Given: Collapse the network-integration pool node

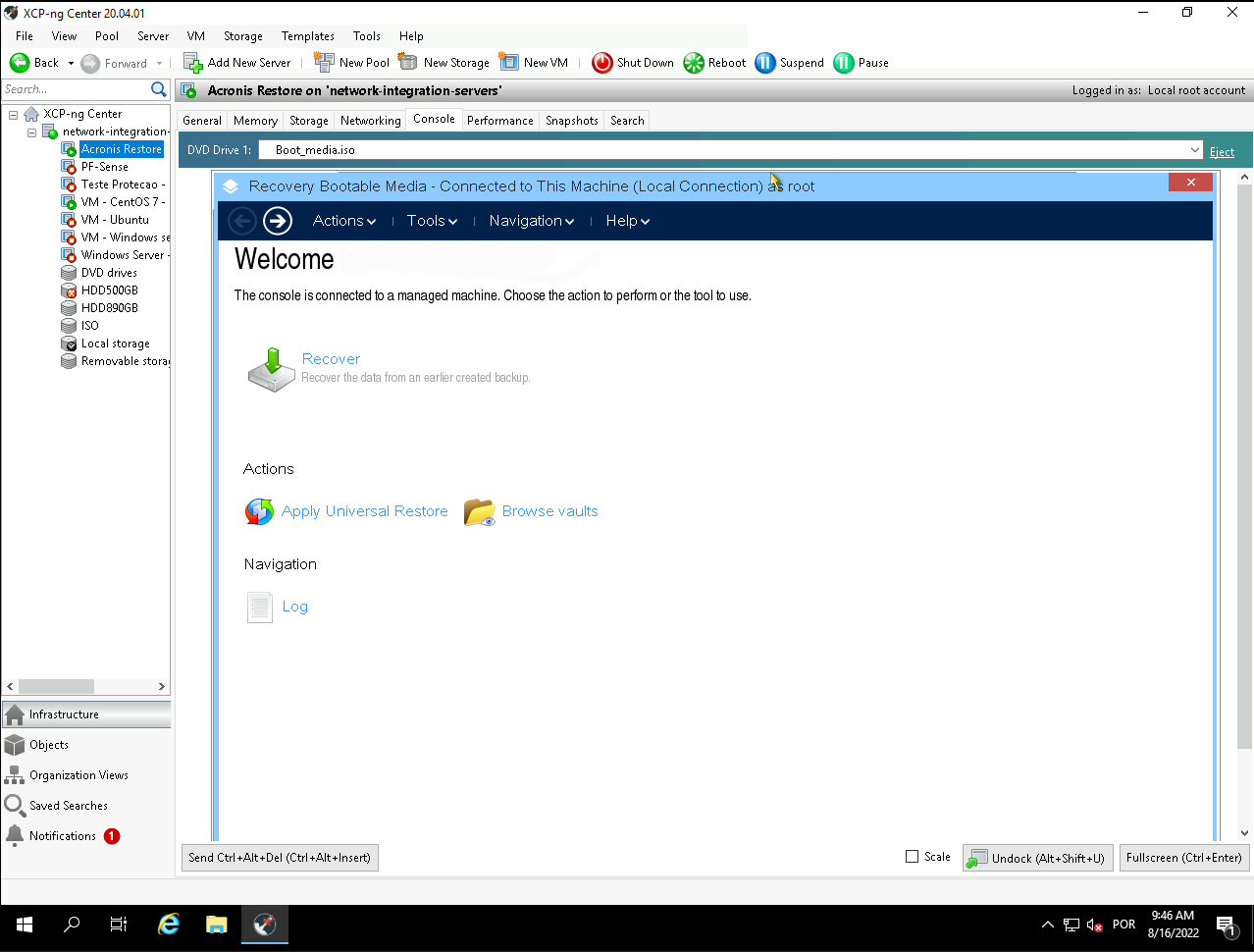Looking at the screenshot, I should (31, 132).
